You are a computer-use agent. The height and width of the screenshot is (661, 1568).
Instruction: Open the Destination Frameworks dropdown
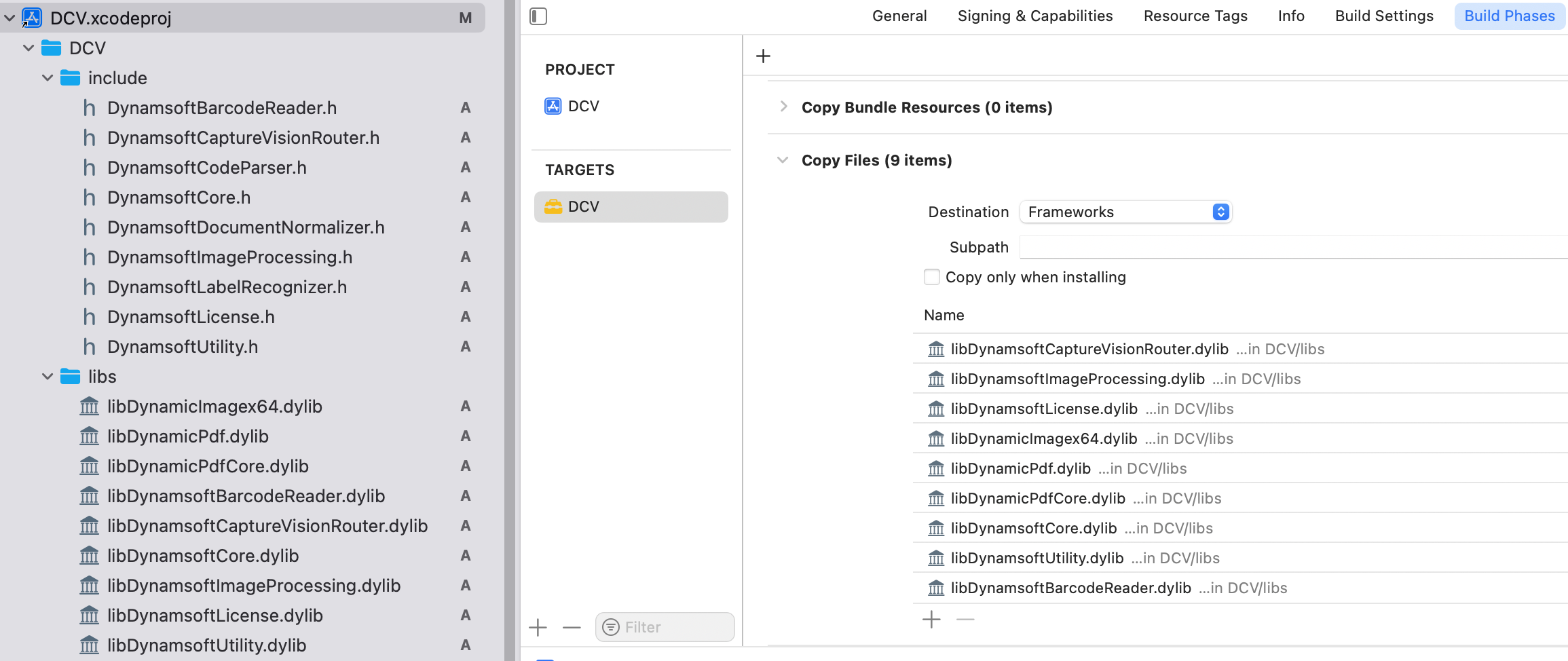[x=1125, y=212]
